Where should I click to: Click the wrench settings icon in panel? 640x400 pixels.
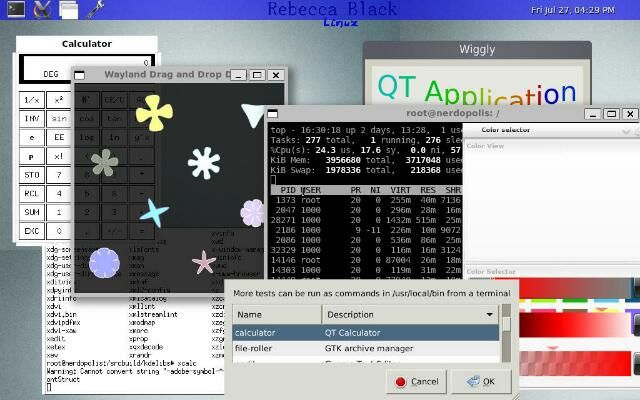click(97, 11)
